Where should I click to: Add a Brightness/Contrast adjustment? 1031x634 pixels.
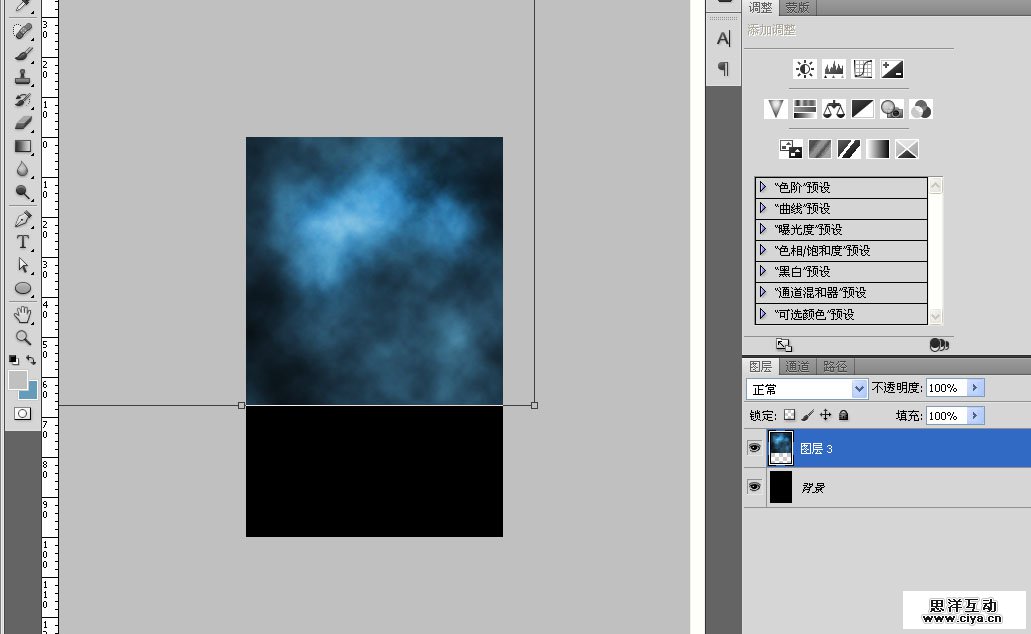(x=805, y=69)
